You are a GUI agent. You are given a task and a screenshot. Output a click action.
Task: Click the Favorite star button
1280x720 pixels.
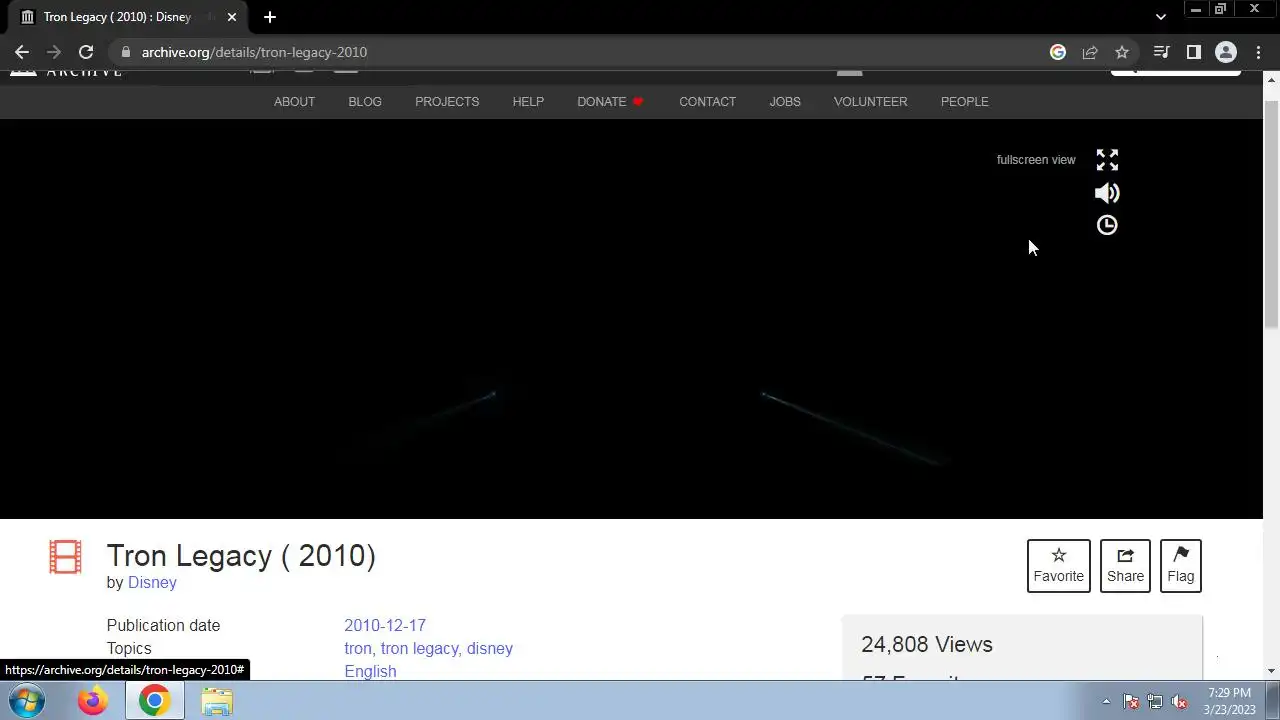tap(1058, 566)
